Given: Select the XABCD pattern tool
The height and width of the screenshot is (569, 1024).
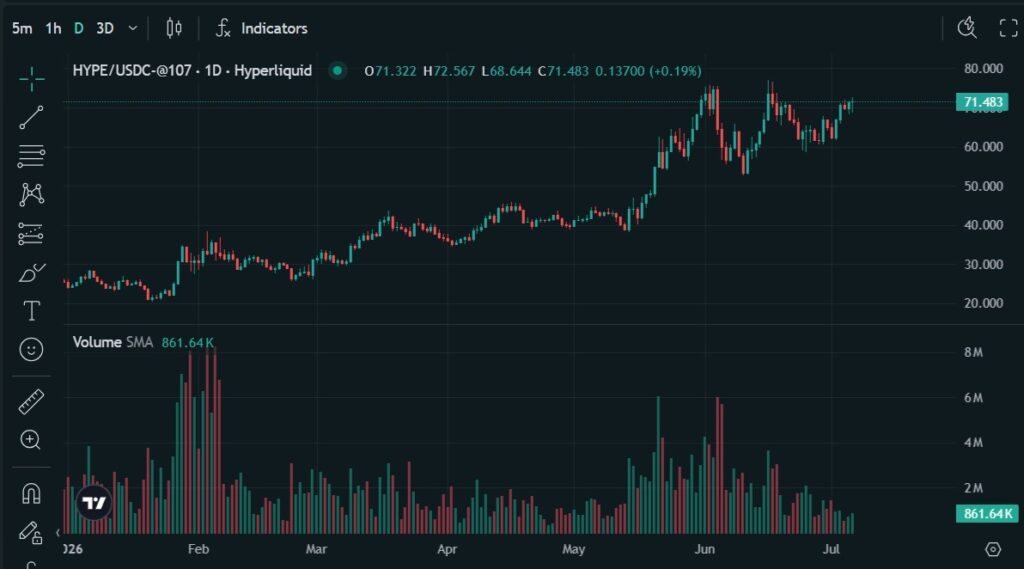Looking at the screenshot, I should point(31,195).
